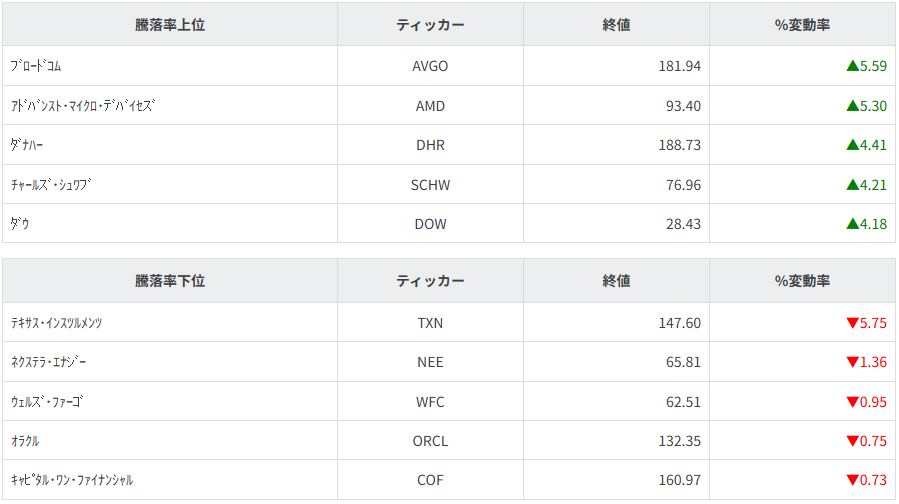This screenshot has width=899, height=504.
Task: Click red down arrow beside 0.95
Action: (x=852, y=402)
